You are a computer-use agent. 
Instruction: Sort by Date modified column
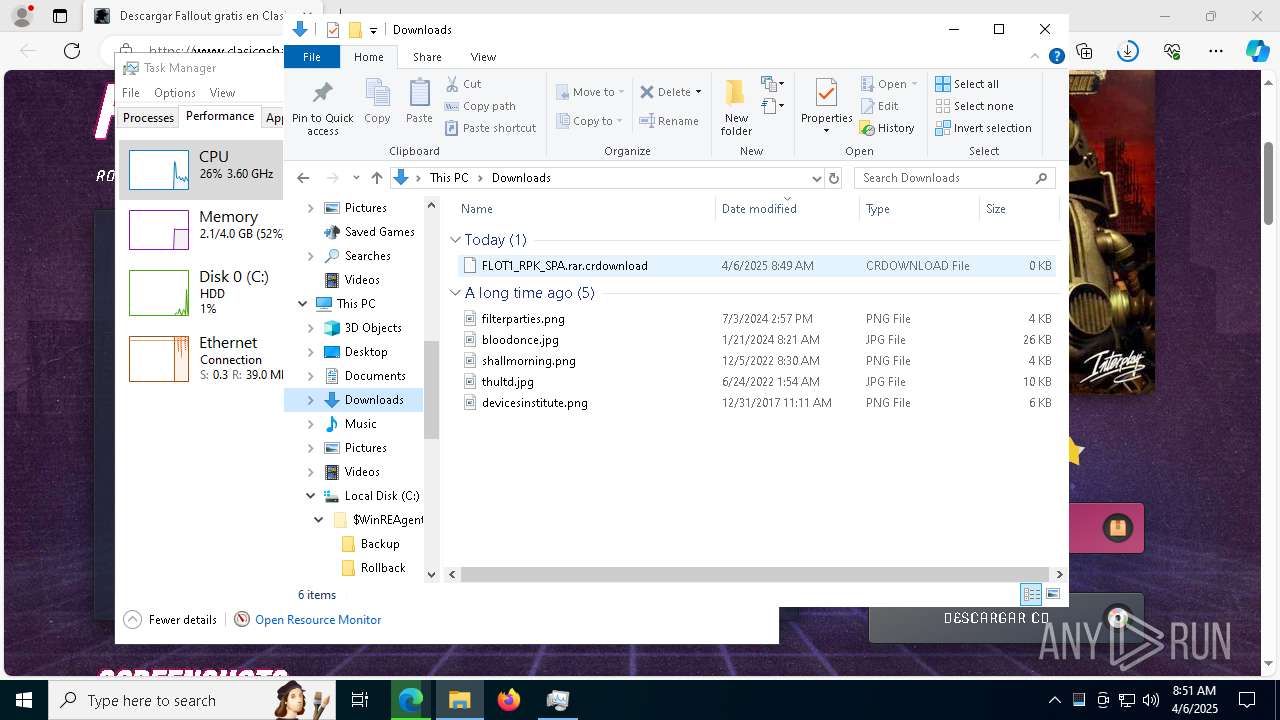(x=787, y=209)
